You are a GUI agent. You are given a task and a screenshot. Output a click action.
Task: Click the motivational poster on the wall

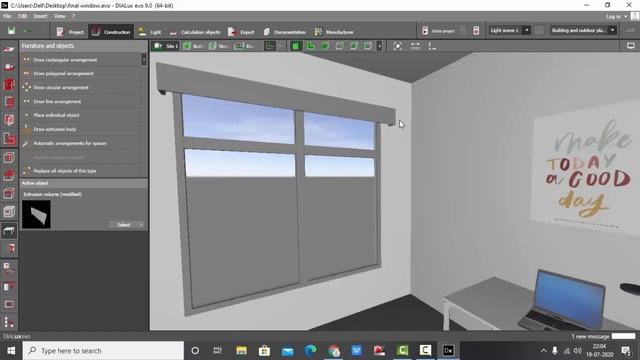click(x=586, y=167)
